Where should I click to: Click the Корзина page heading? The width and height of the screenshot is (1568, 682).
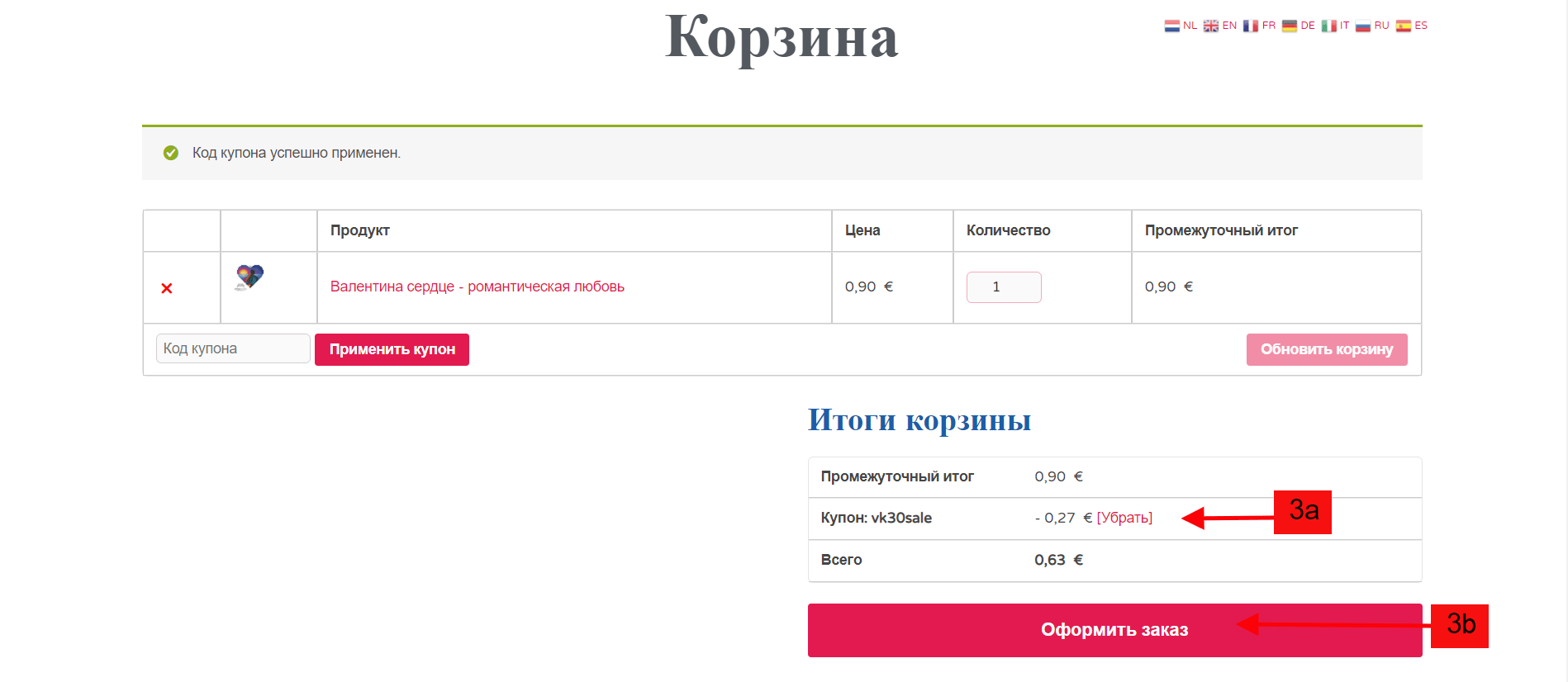(782, 38)
